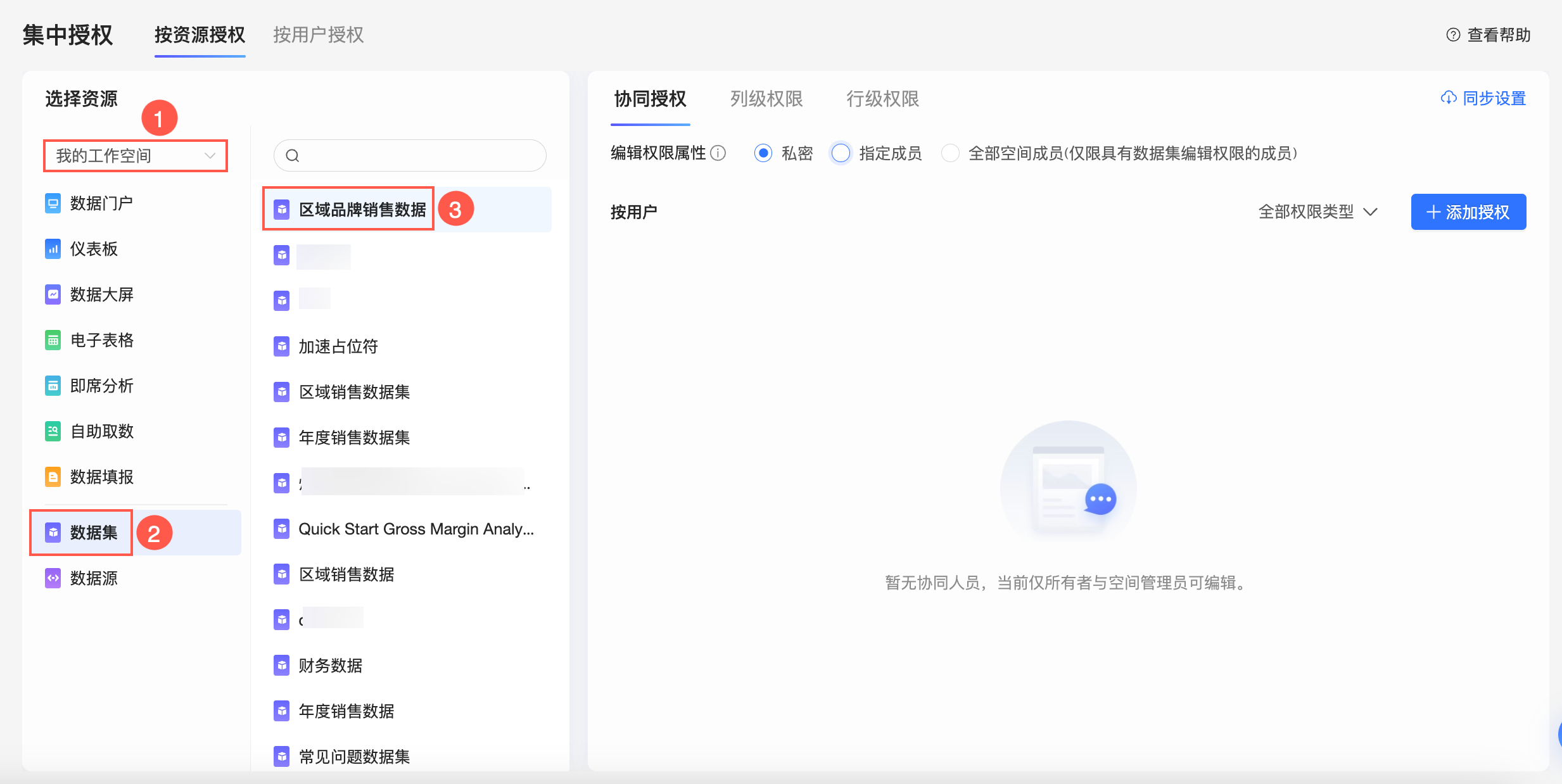This screenshot has width=1562, height=784.
Task: Click the 自助取数 icon
Action: 53,431
